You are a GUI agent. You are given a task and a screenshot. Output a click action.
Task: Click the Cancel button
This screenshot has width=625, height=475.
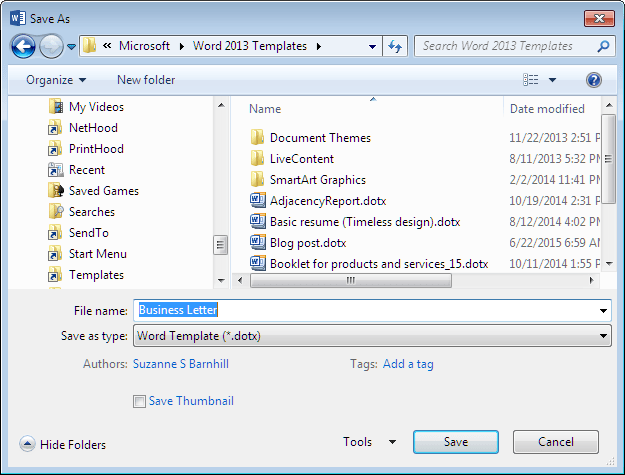(556, 442)
